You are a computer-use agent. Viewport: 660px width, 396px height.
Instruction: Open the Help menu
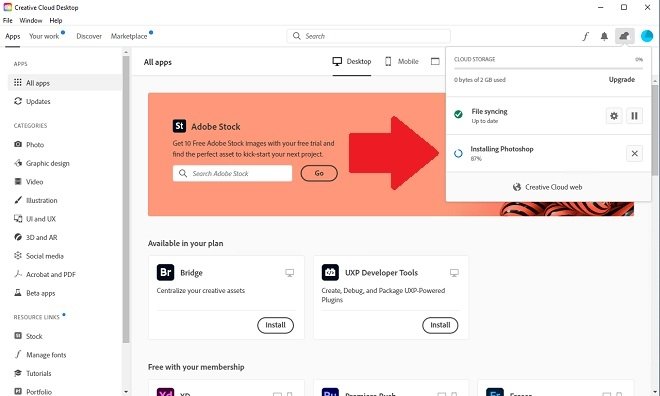coord(56,20)
